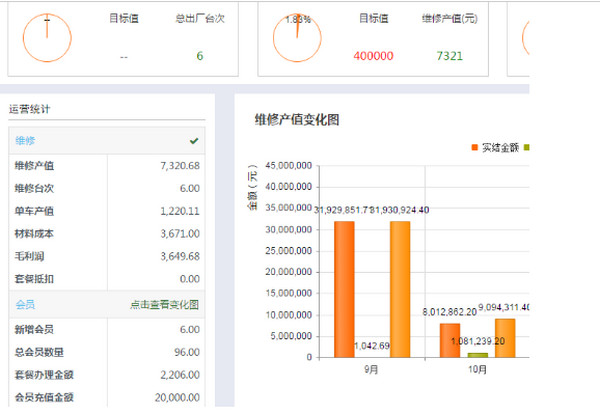Click value 20,000.00

[x=177, y=397]
